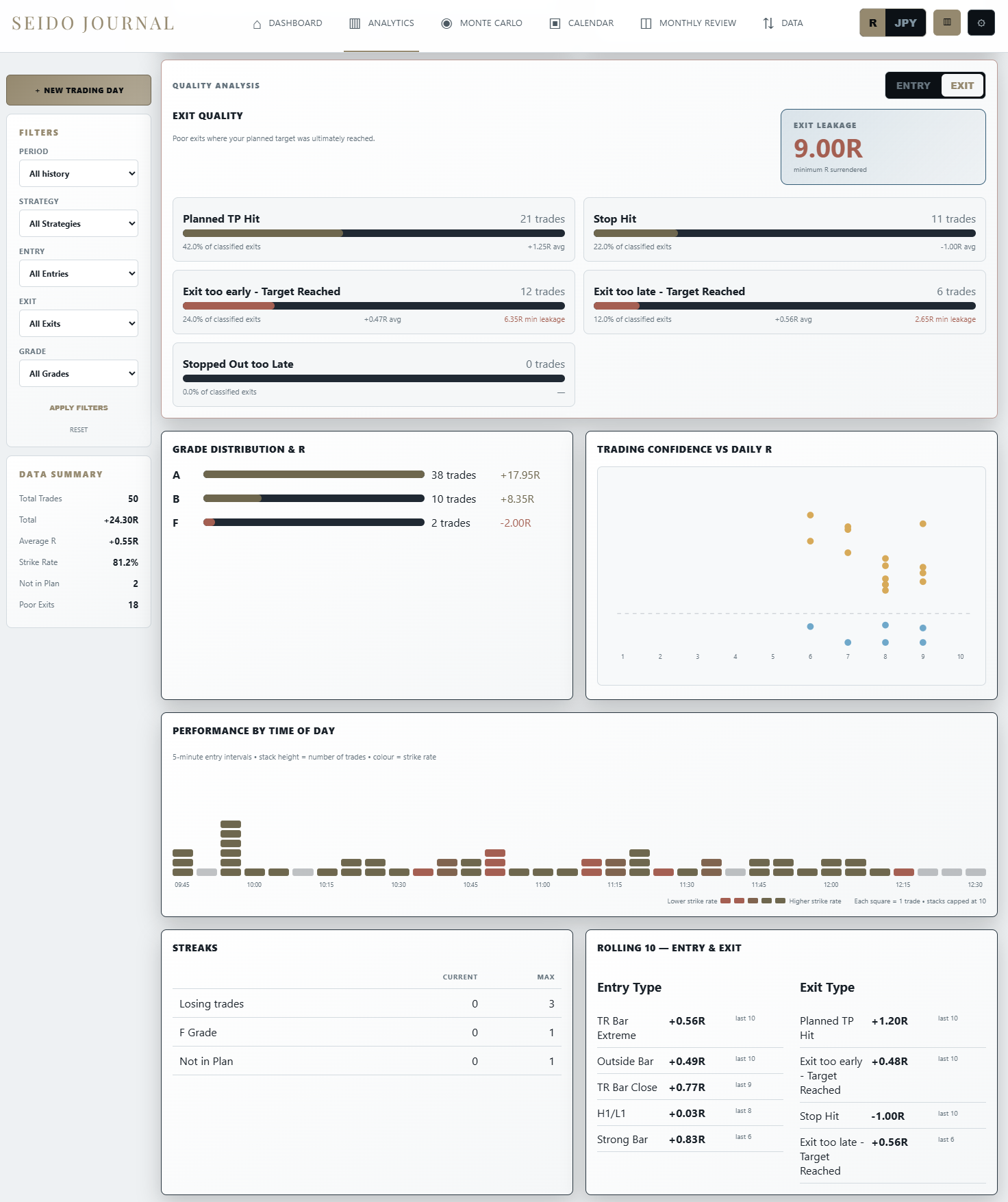Click the Planned TP Hit progress bar
The width and height of the screenshot is (1008, 1202).
tap(374, 234)
